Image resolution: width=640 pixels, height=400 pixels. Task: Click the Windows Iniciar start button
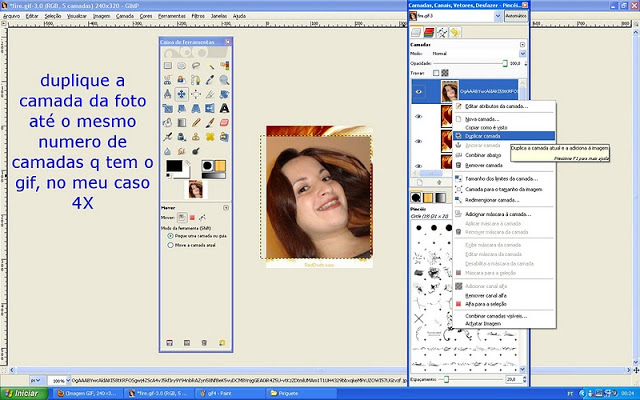coord(22,393)
